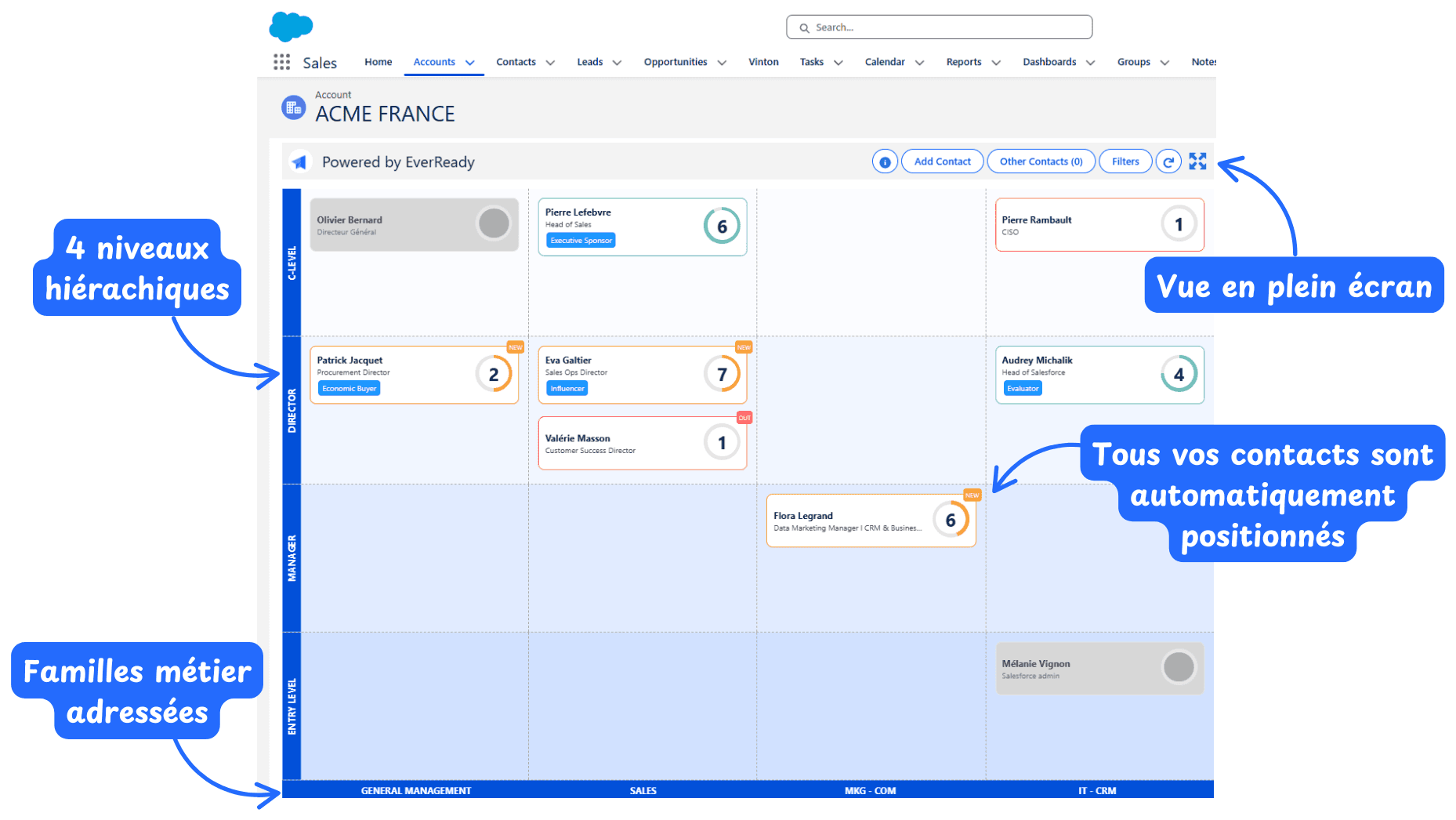The height and width of the screenshot is (820, 1456).
Task: Click the DIRECTOR row label
Action: [x=292, y=411]
